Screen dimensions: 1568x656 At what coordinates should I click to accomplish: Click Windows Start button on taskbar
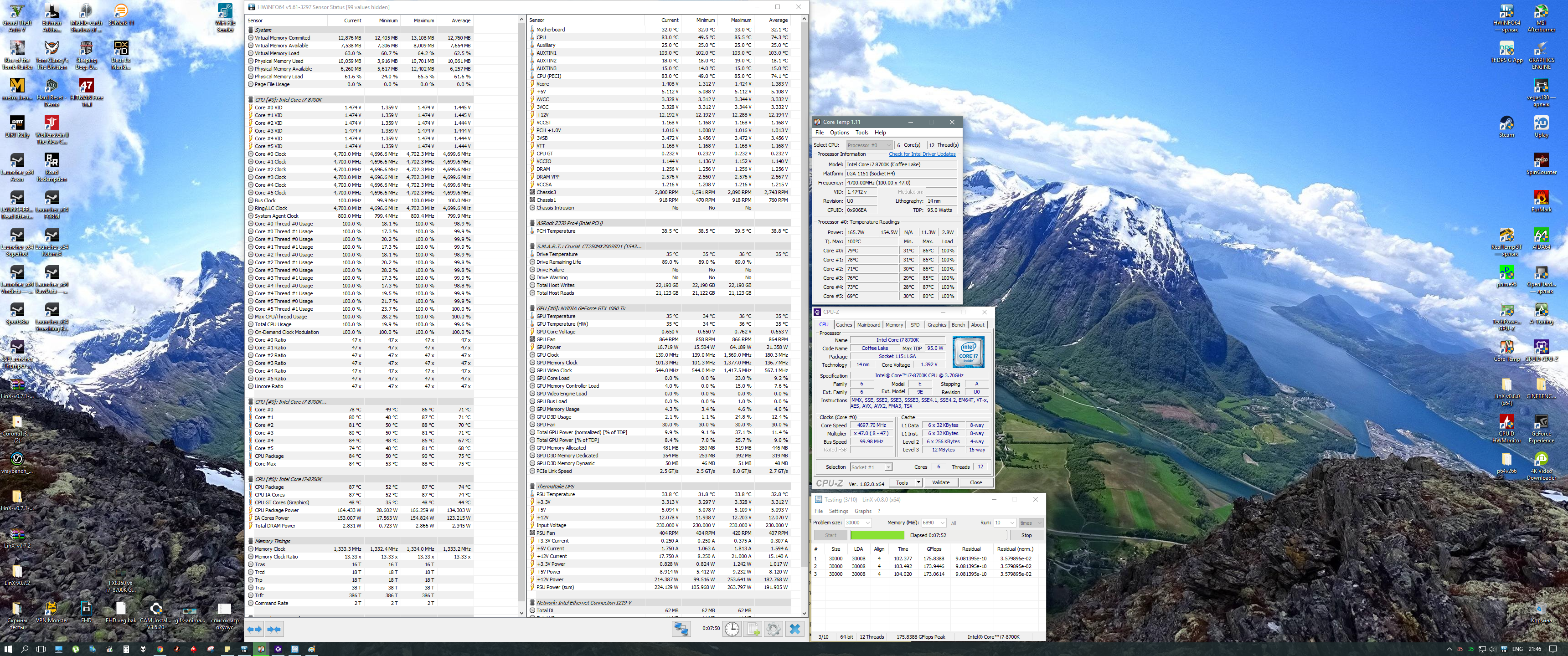[9, 649]
